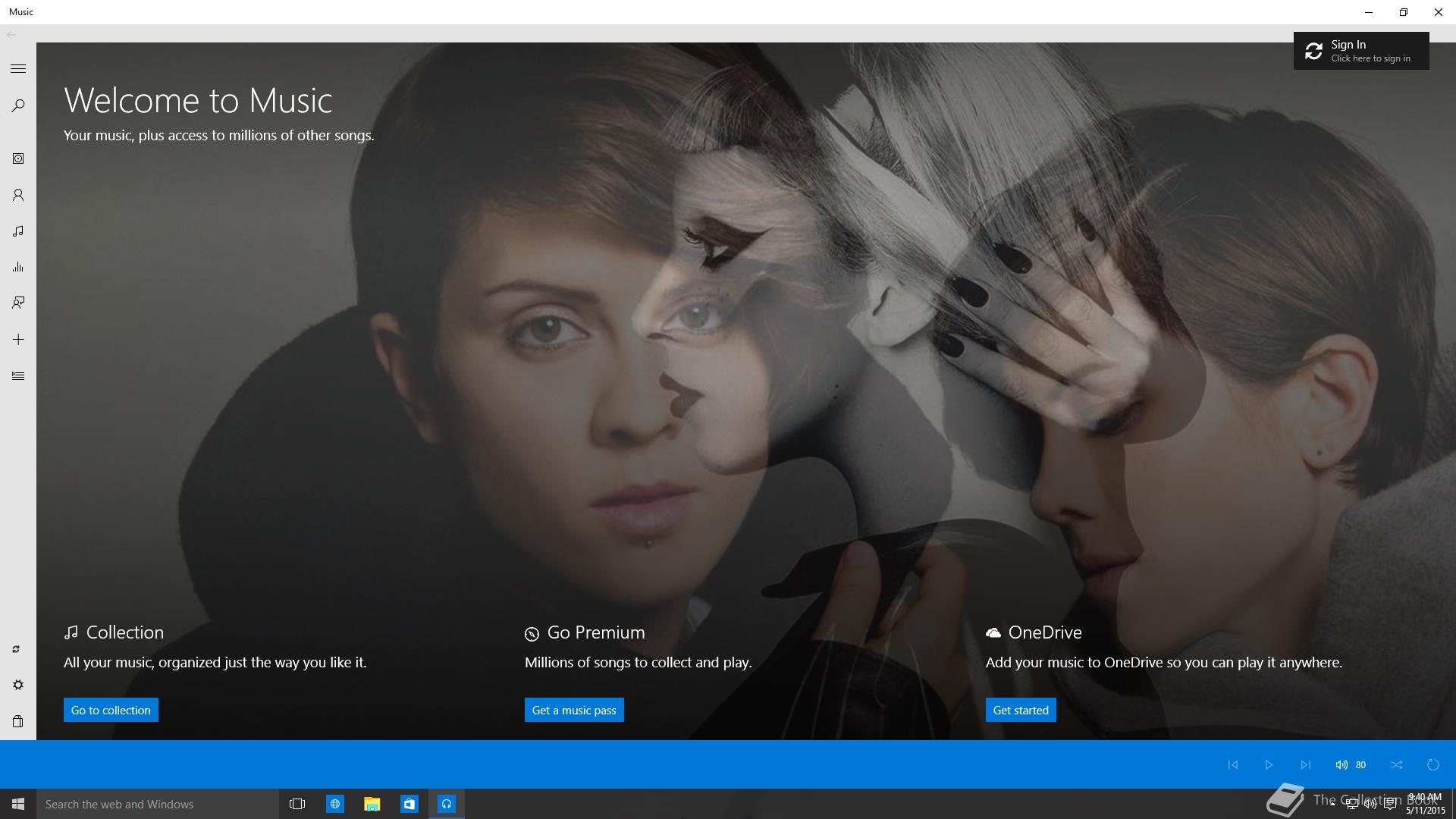Minimize the Music window
The width and height of the screenshot is (1456, 819).
1368,12
